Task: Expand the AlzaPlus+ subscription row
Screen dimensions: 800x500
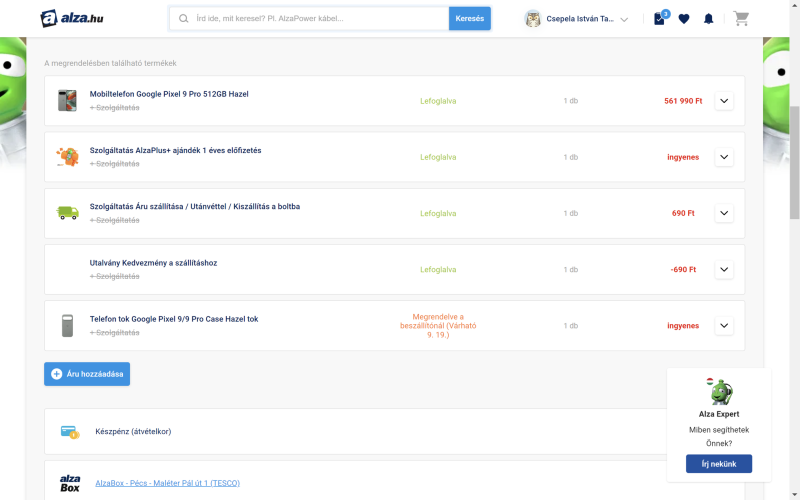Action: (x=724, y=157)
